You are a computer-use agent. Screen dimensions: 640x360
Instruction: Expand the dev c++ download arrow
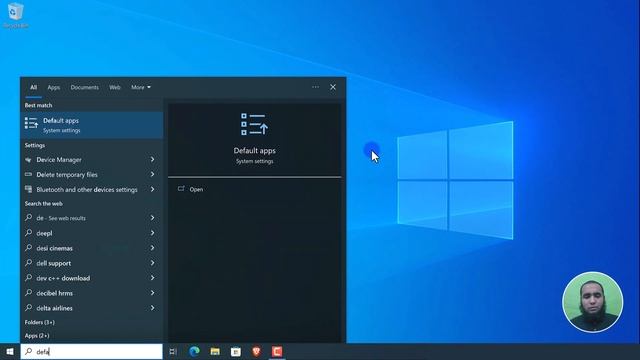click(x=153, y=278)
